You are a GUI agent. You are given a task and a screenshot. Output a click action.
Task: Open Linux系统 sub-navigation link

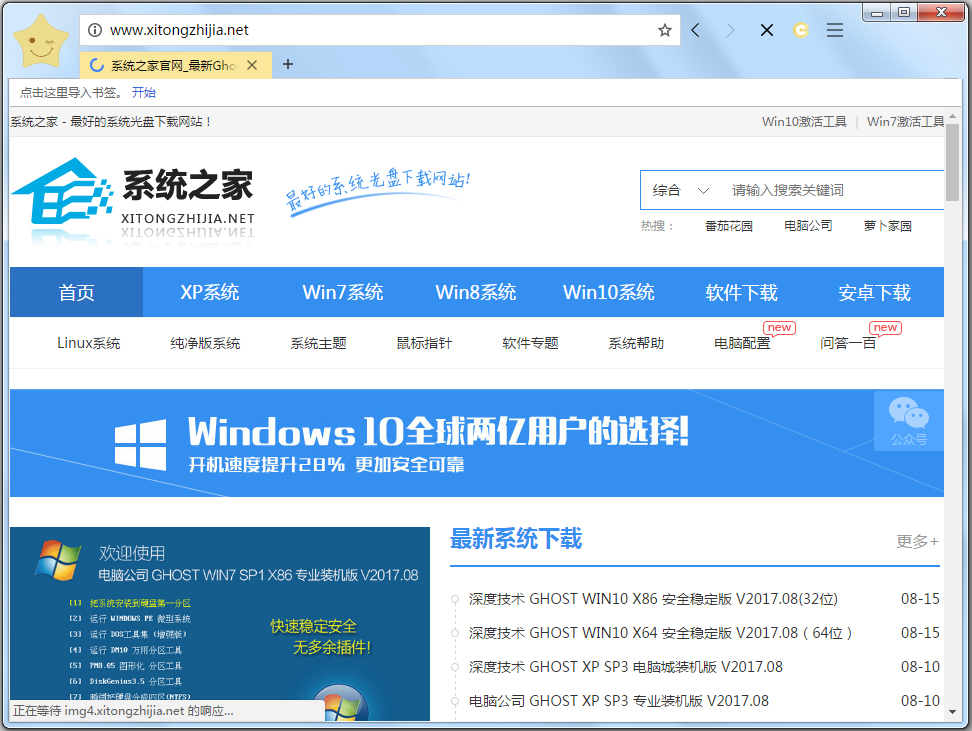tap(89, 343)
